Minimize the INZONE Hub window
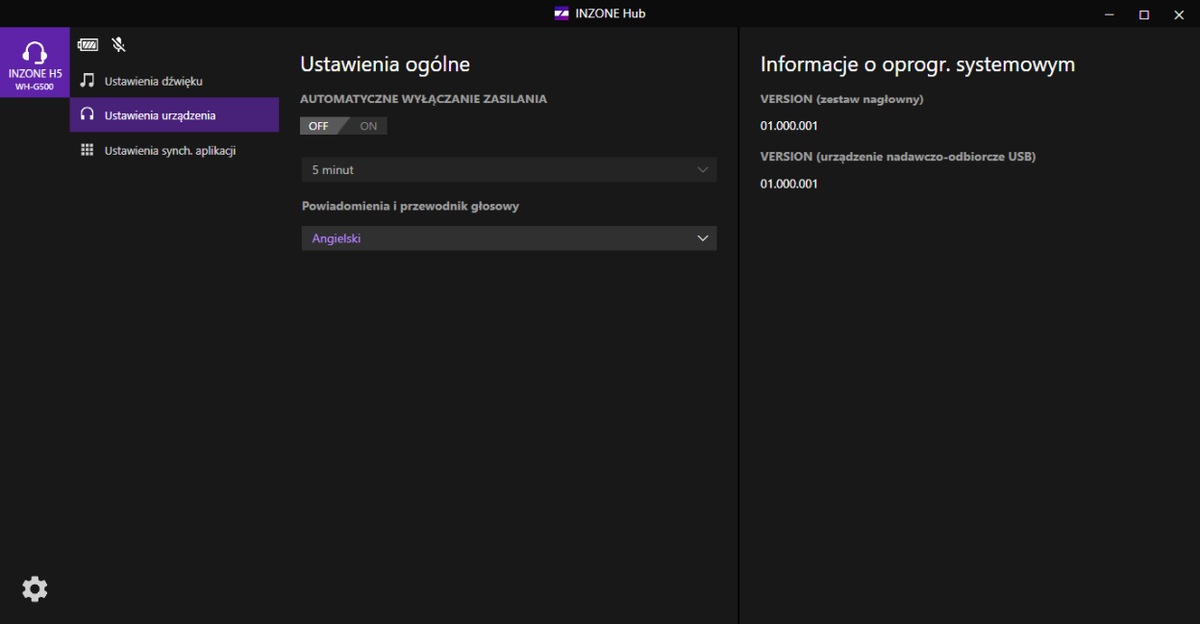 click(x=1110, y=14)
